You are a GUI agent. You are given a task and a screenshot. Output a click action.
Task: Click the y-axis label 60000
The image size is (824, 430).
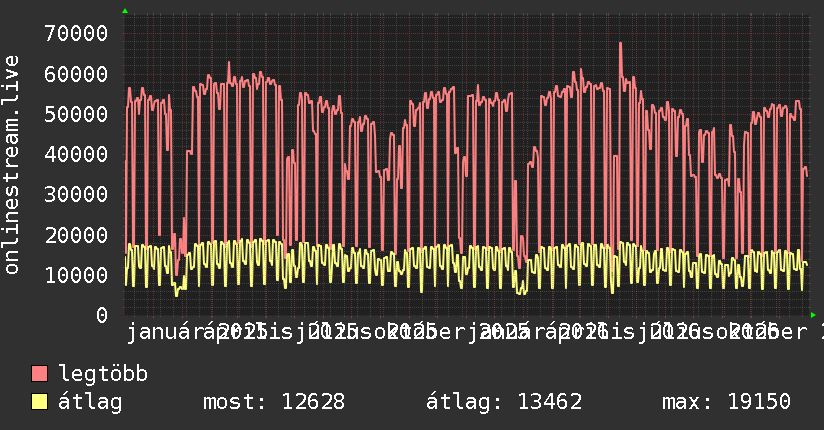point(76,74)
